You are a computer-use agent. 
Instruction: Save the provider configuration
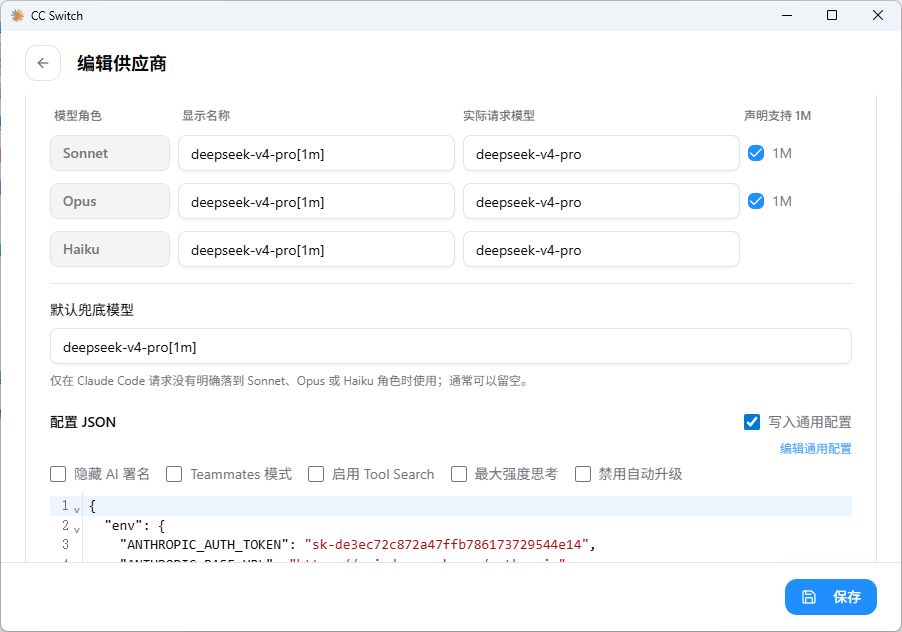[x=831, y=597]
